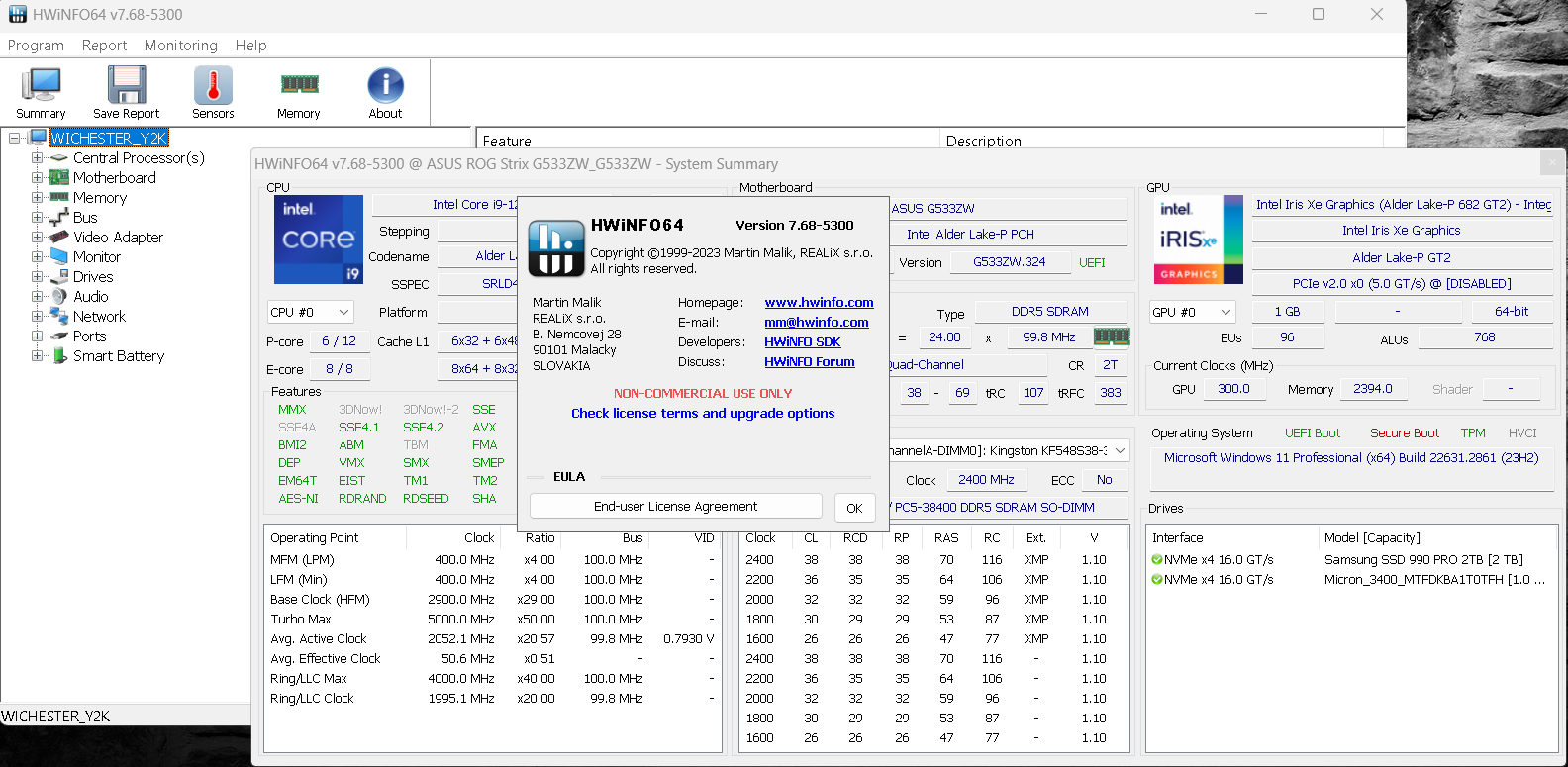Click the Intel Alder Lake-P PCH chipset field
This screenshot has width=1568, height=767.
click(1008, 234)
